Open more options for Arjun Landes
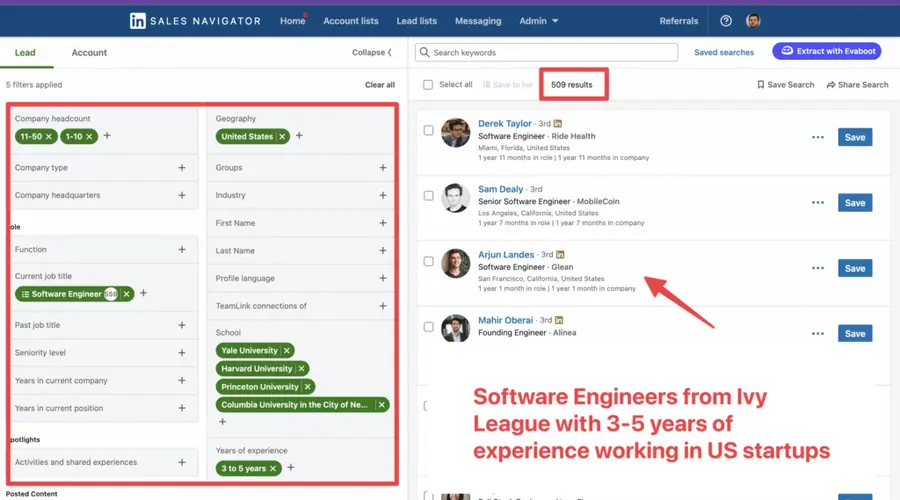The height and width of the screenshot is (500, 900). pos(818,268)
